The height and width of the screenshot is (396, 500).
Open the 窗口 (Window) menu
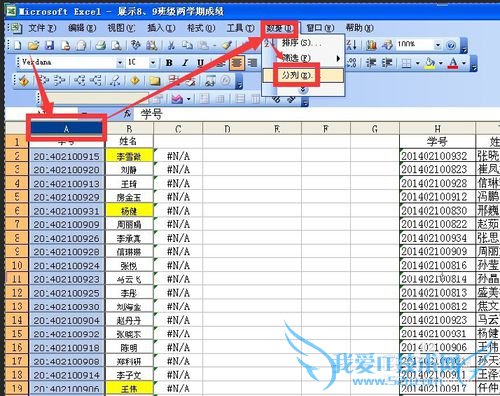point(320,28)
